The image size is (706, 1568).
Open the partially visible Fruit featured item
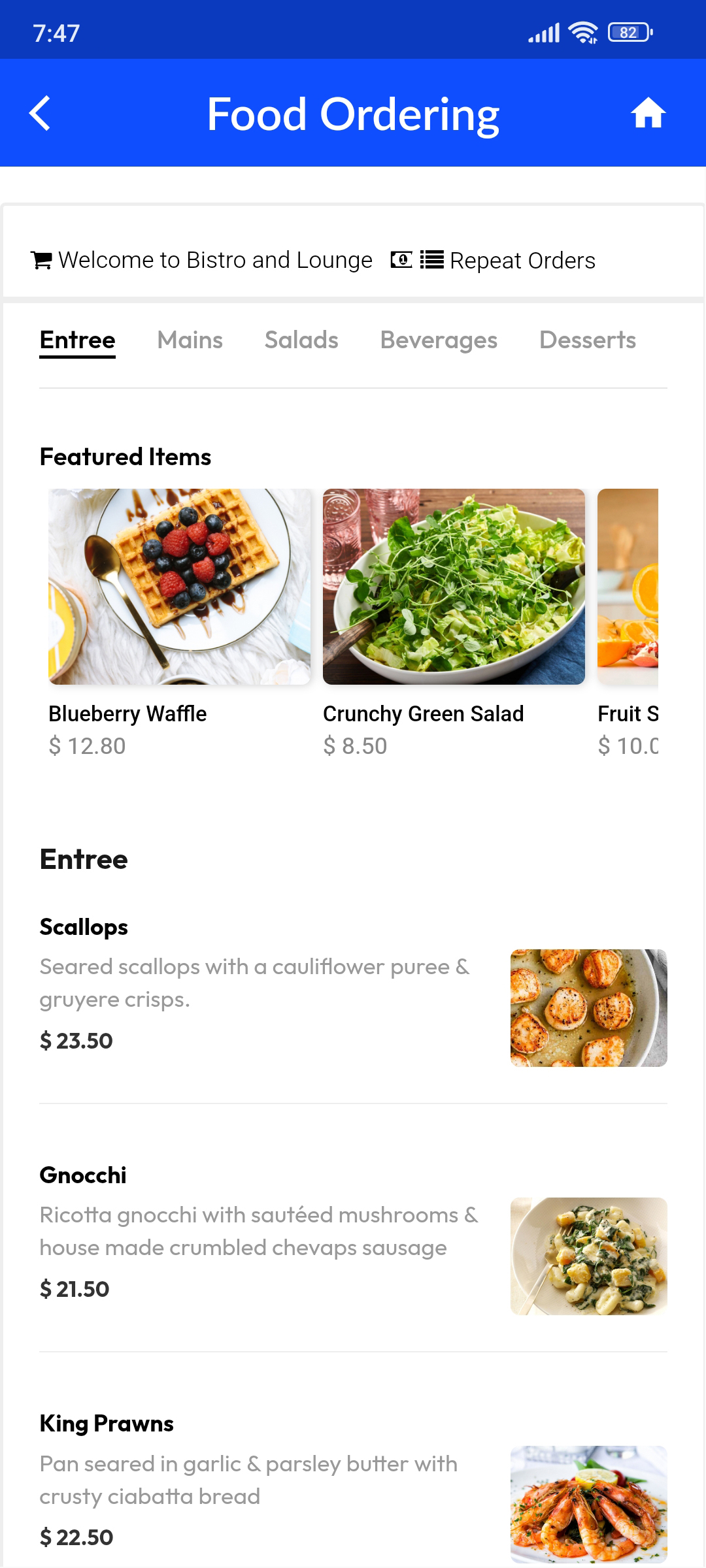(x=628, y=587)
